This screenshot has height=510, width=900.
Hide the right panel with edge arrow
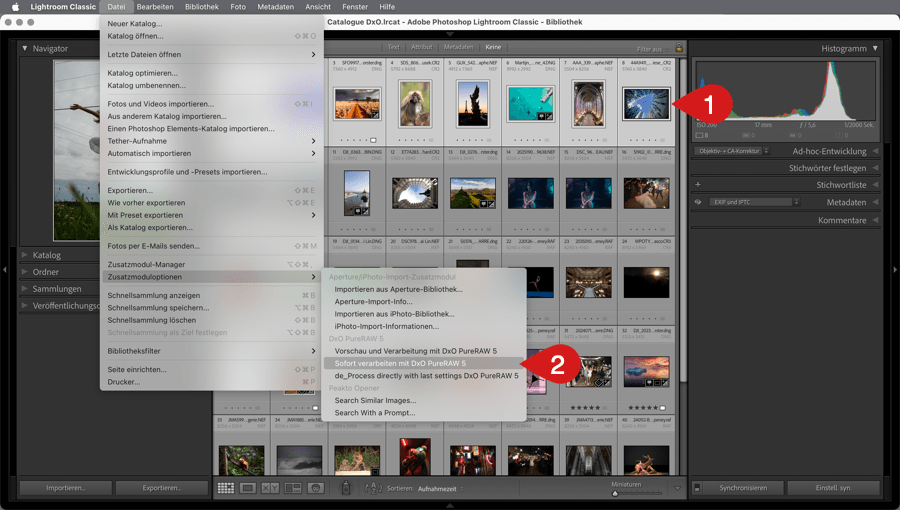[x=895, y=269]
